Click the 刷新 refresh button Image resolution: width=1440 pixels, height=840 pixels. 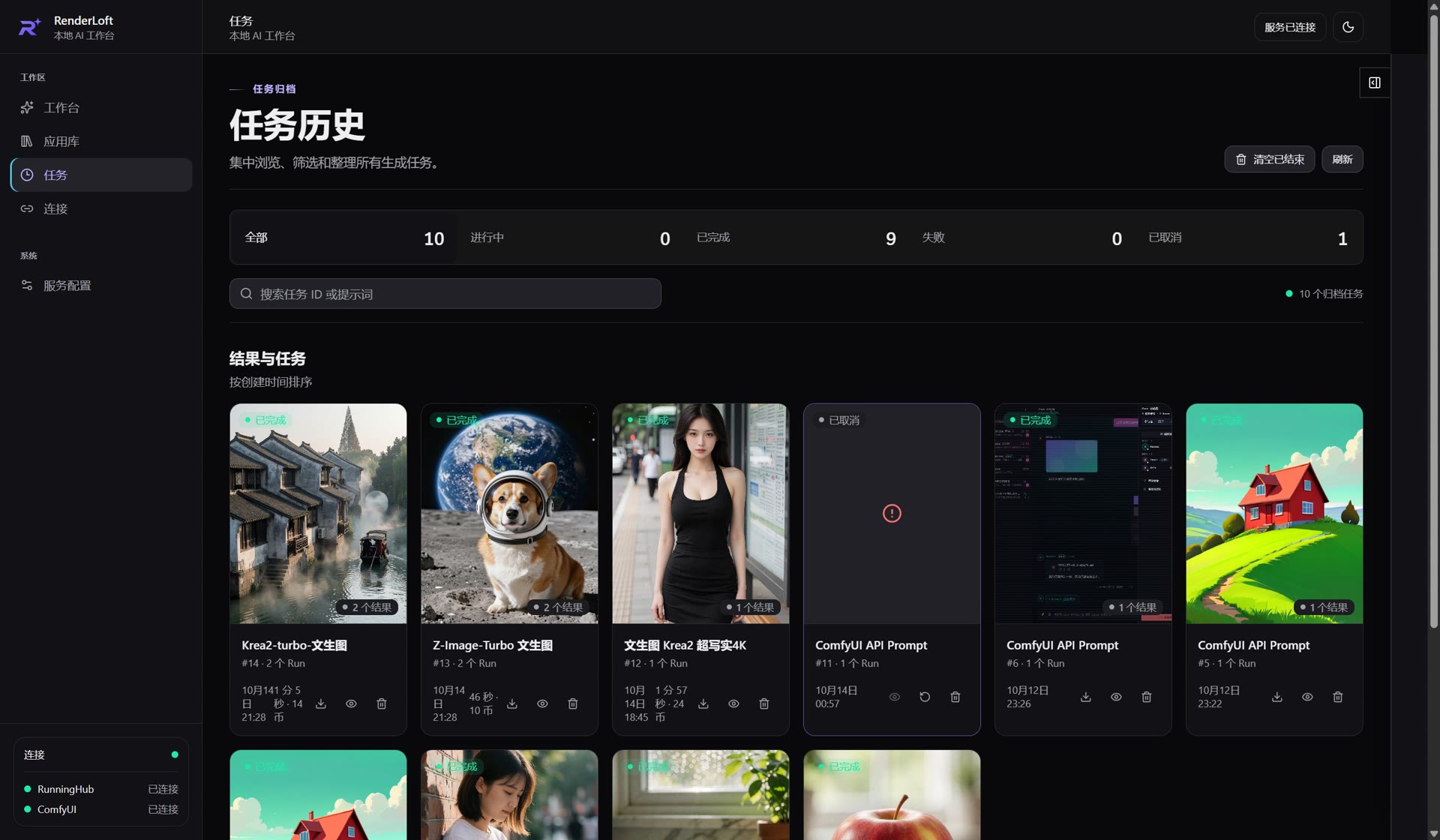pyautogui.click(x=1342, y=159)
